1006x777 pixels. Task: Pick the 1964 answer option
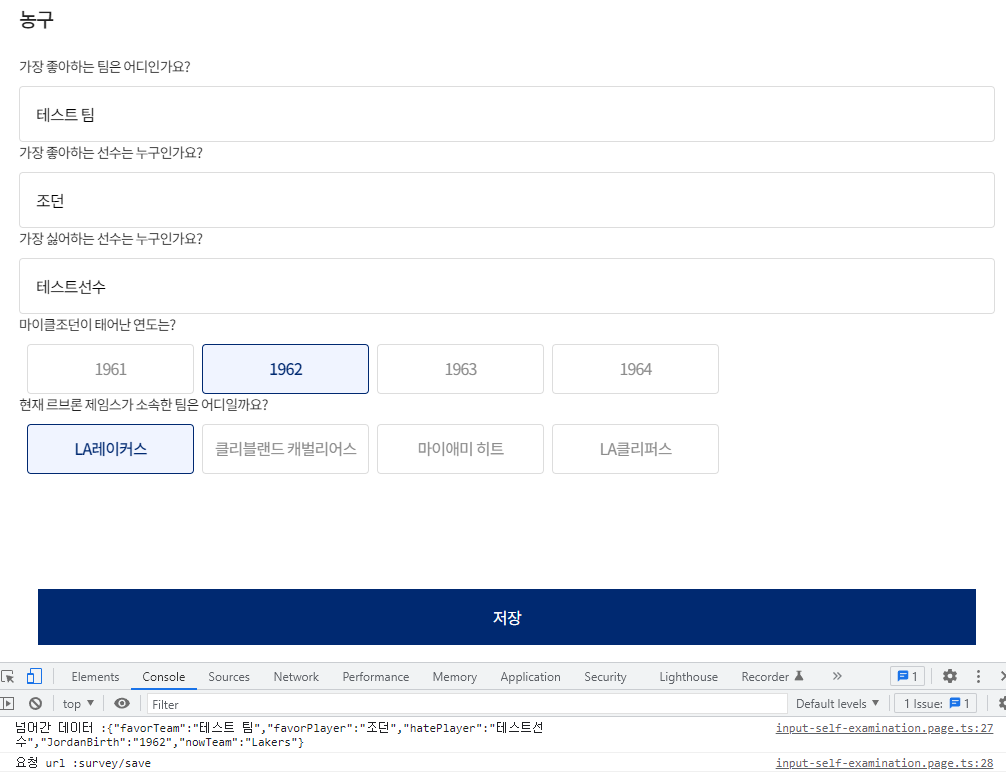pyautogui.click(x=635, y=369)
